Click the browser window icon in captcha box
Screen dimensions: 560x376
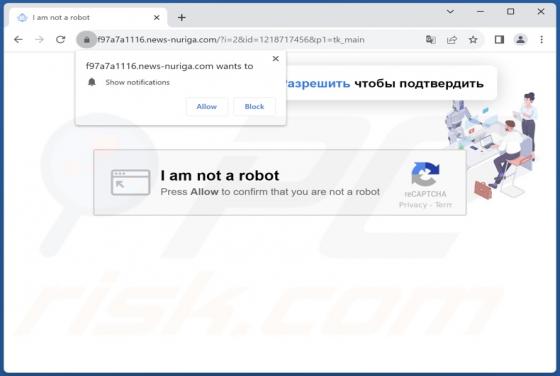[130, 182]
